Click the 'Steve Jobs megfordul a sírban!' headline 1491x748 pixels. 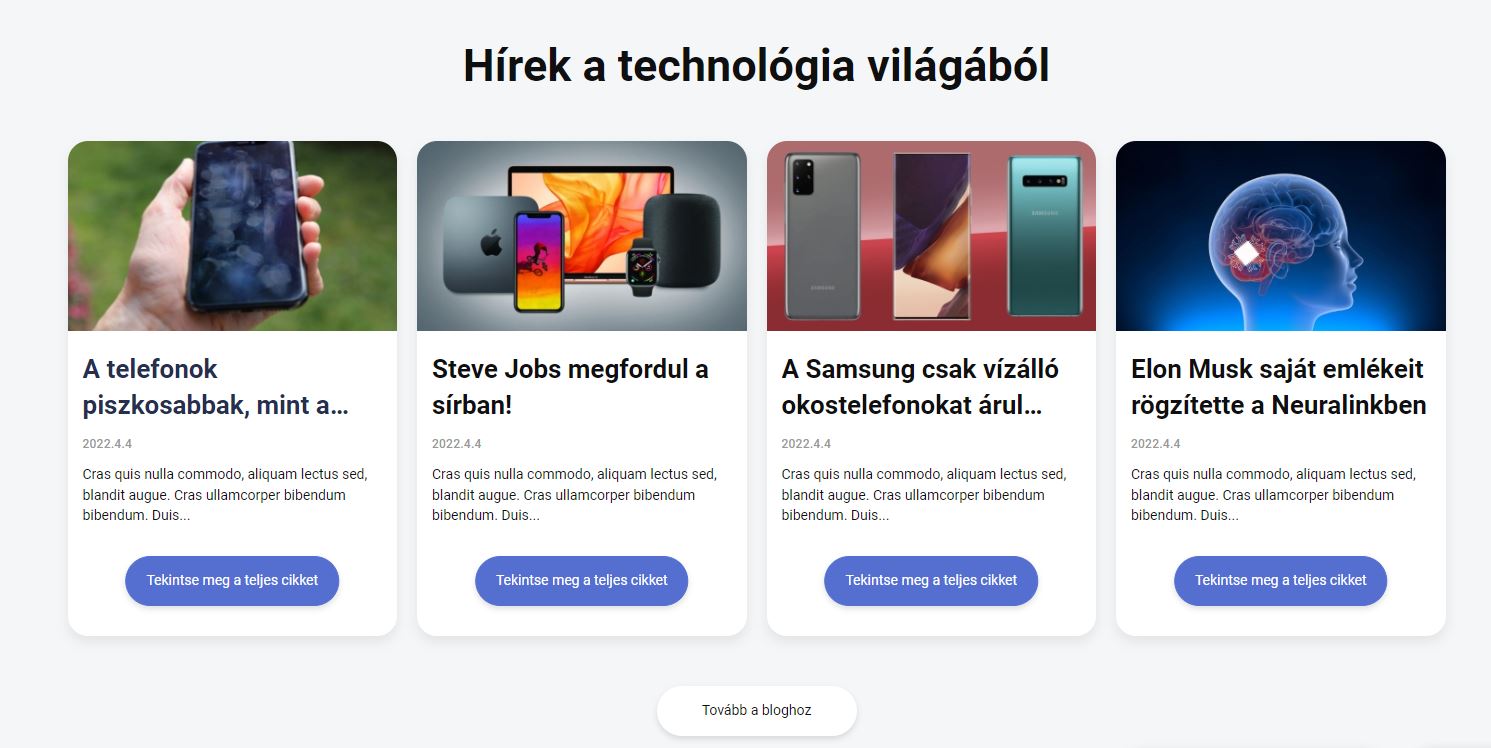pyautogui.click(x=570, y=387)
